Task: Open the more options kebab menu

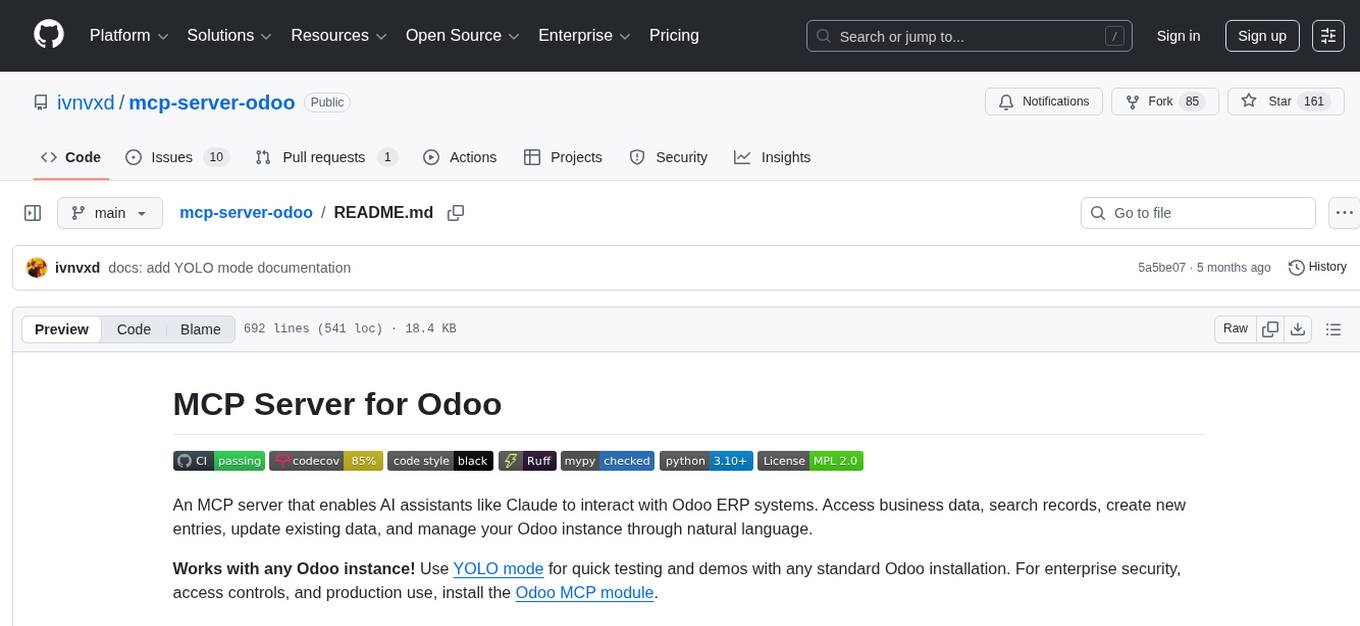Action: [1344, 212]
